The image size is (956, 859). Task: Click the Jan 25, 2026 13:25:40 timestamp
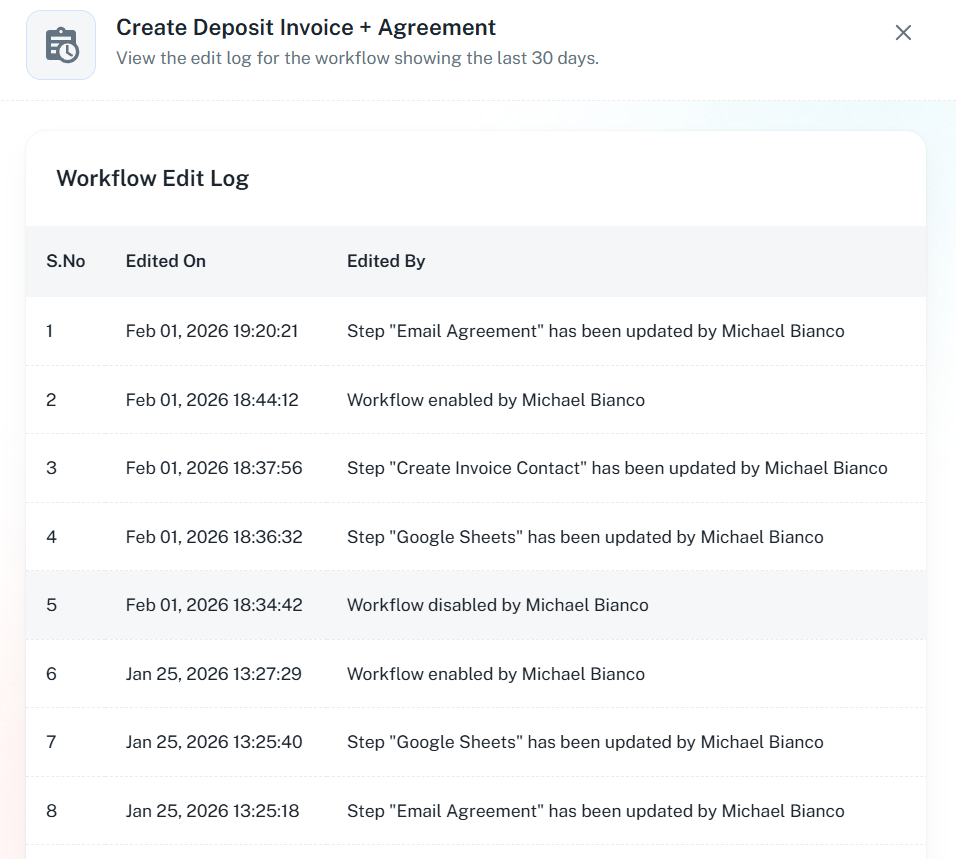[214, 742]
